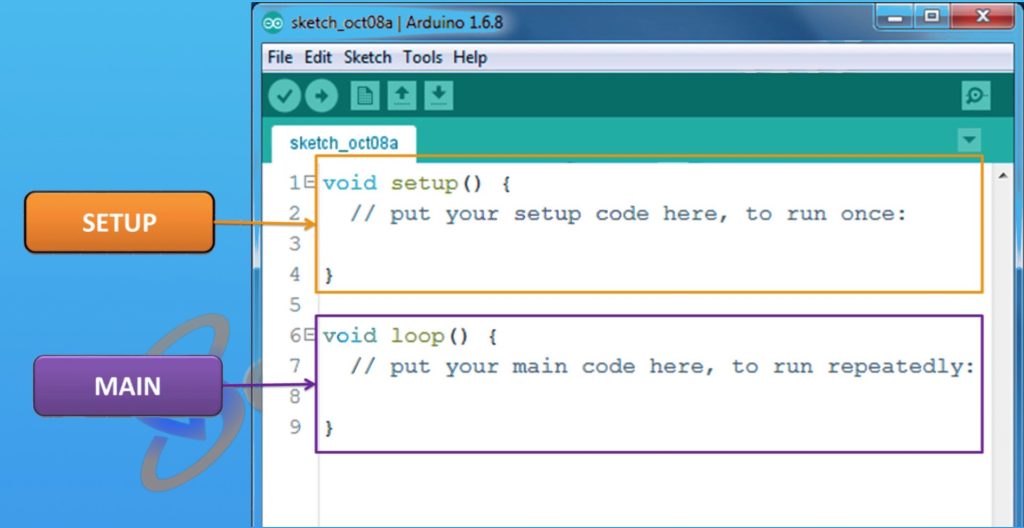This screenshot has width=1024, height=528.
Task: Select the sketch_oct08a tab
Action: pyautogui.click(x=344, y=143)
